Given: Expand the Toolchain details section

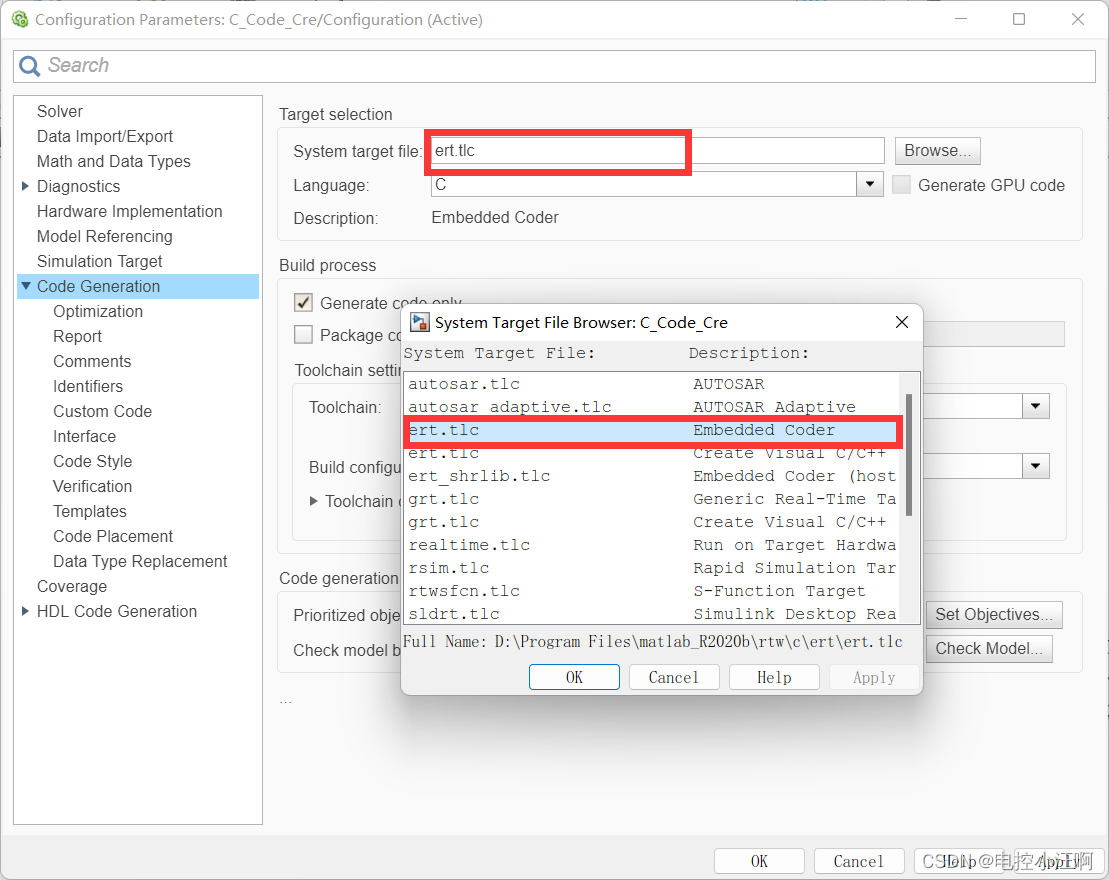Looking at the screenshot, I should point(313,501).
